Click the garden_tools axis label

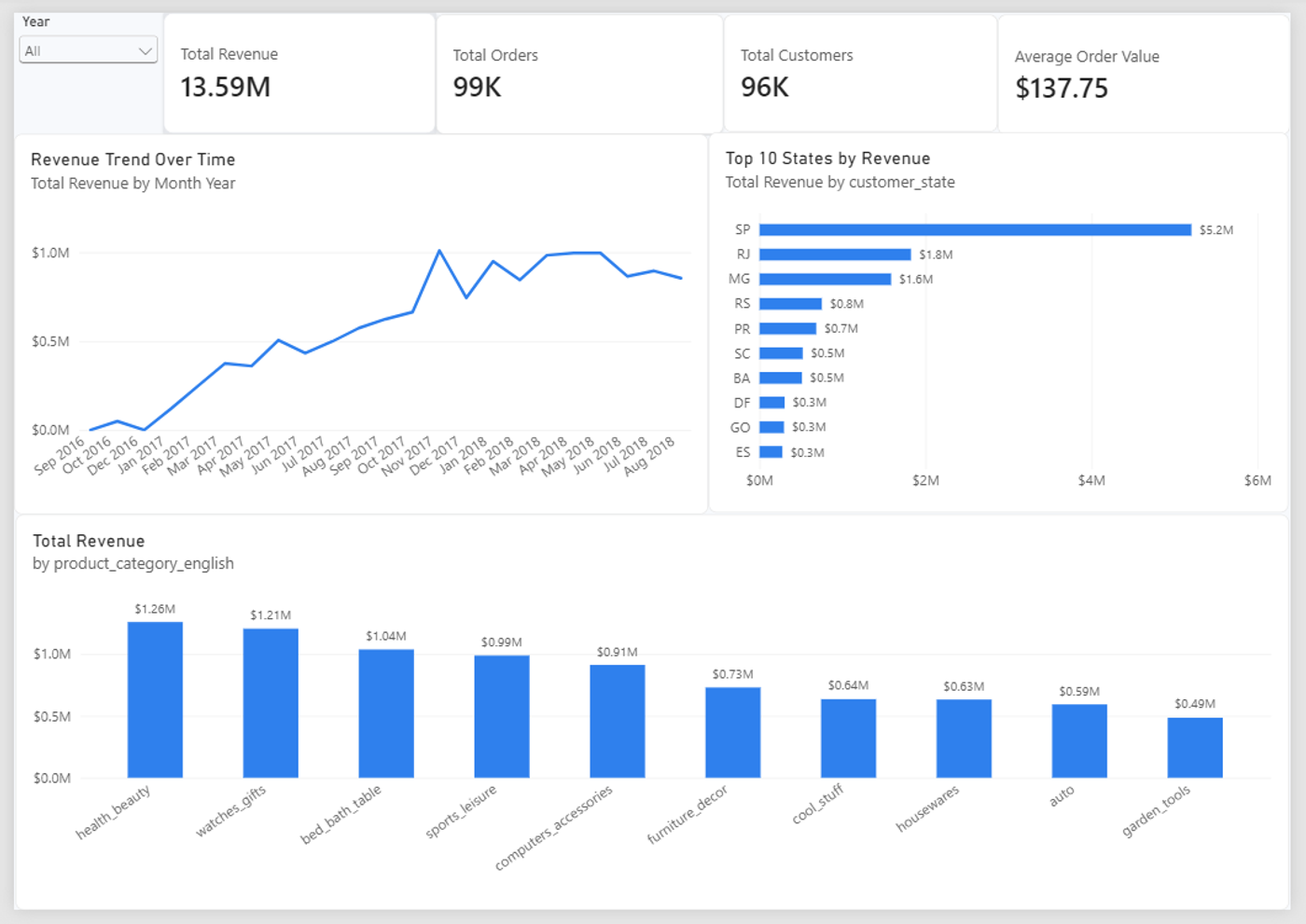[1157, 810]
